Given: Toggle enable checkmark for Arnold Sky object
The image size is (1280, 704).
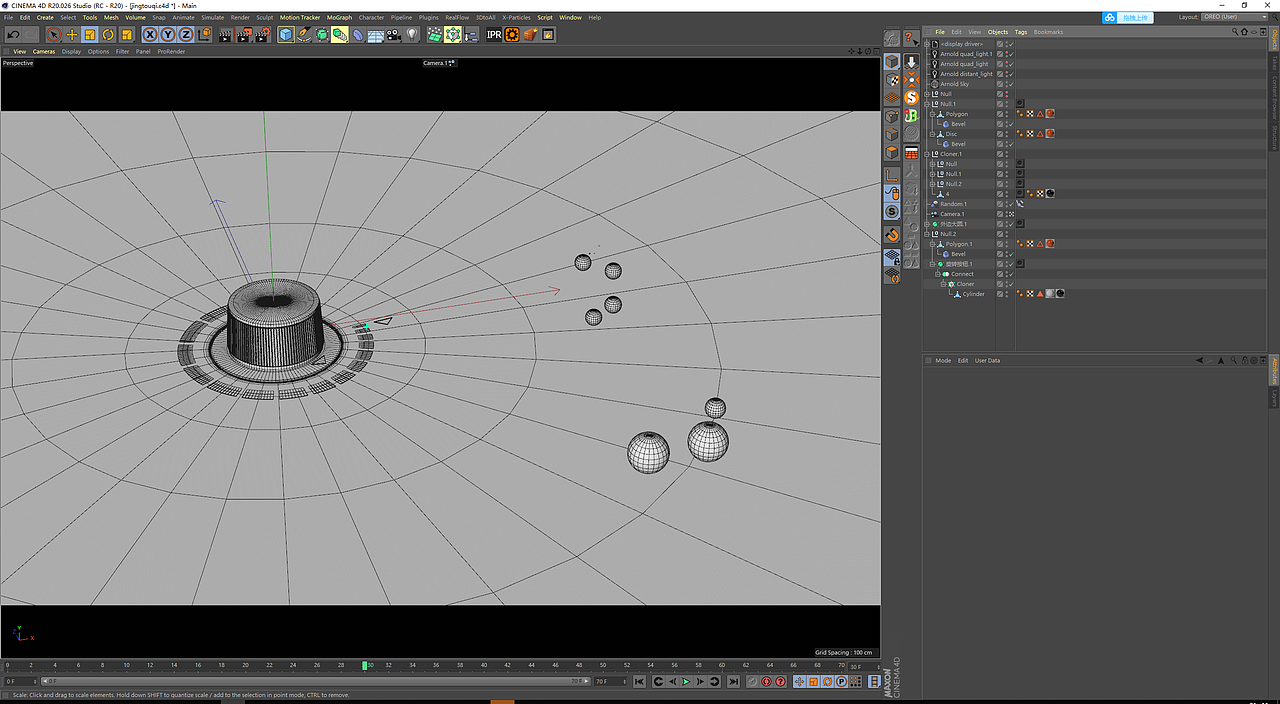Looking at the screenshot, I should pyautogui.click(x=1010, y=84).
